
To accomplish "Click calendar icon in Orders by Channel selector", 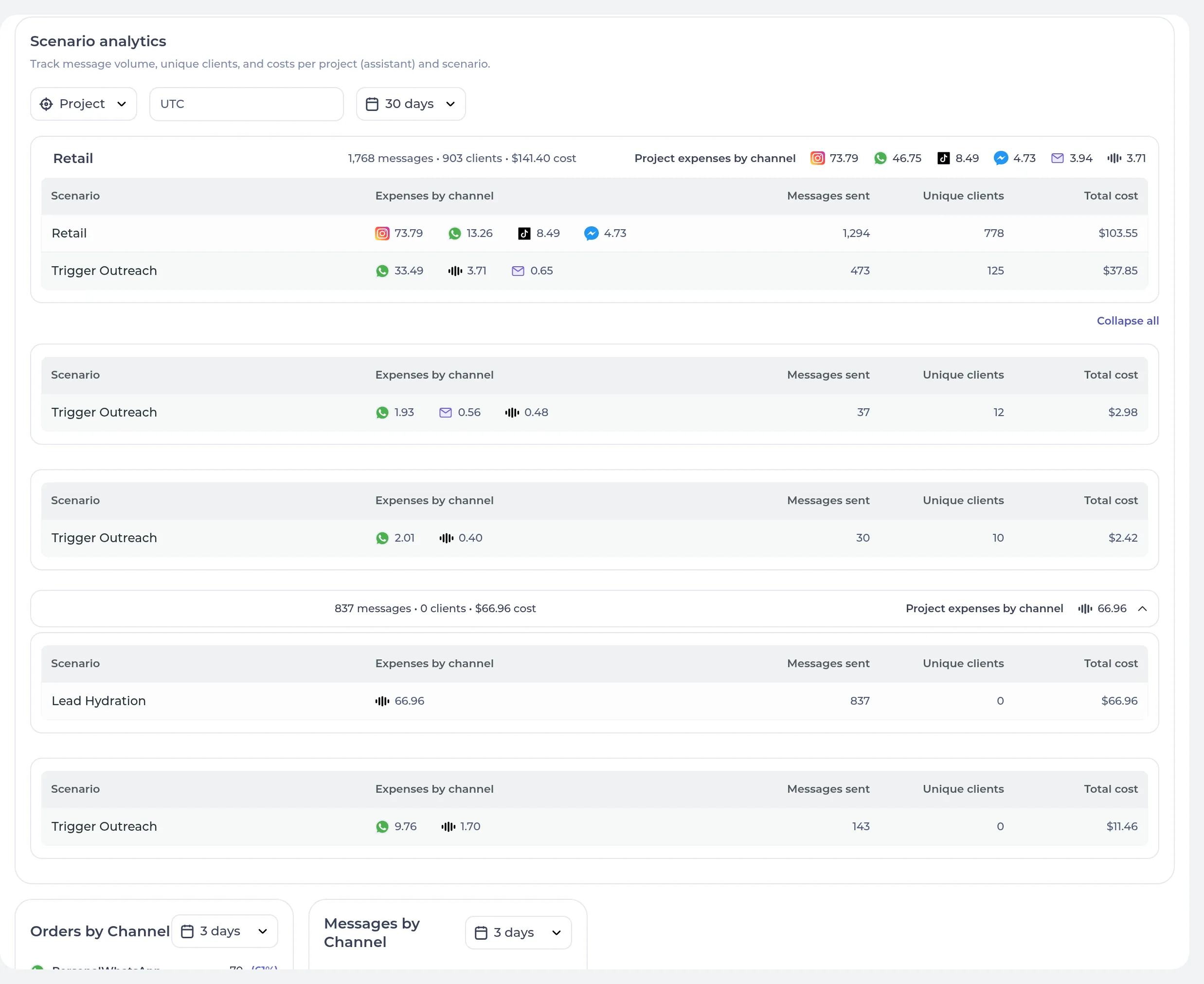I will [187, 931].
